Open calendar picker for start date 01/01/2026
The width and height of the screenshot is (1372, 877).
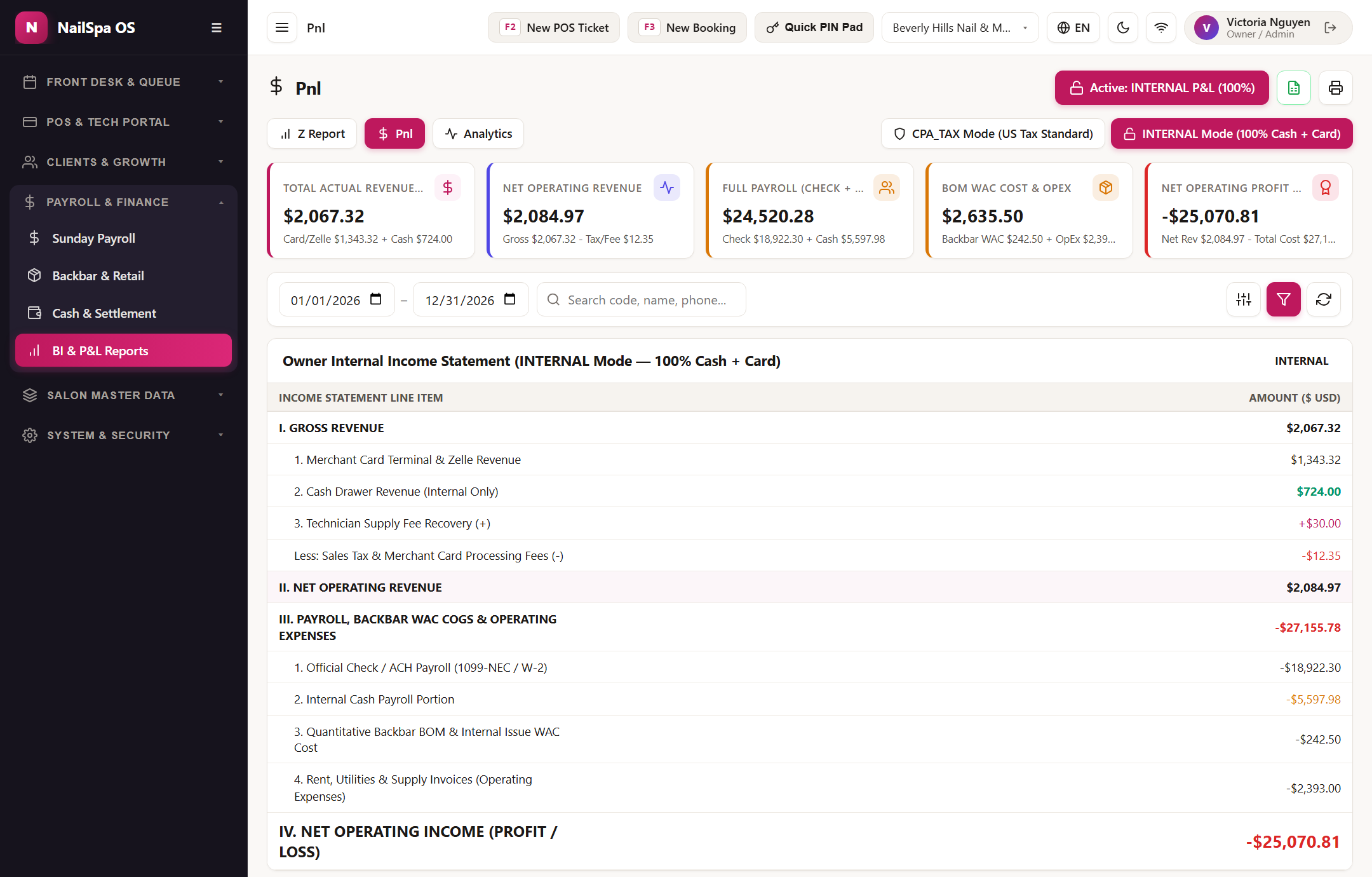point(376,299)
